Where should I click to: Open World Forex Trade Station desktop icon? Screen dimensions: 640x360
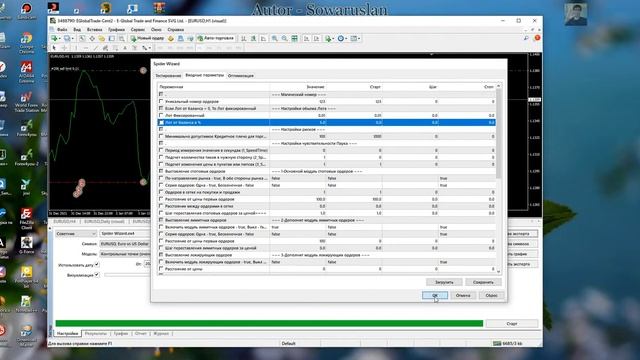(x=26, y=102)
